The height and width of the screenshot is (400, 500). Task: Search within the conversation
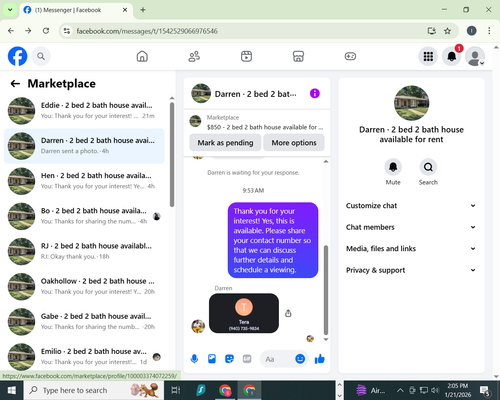point(428,167)
